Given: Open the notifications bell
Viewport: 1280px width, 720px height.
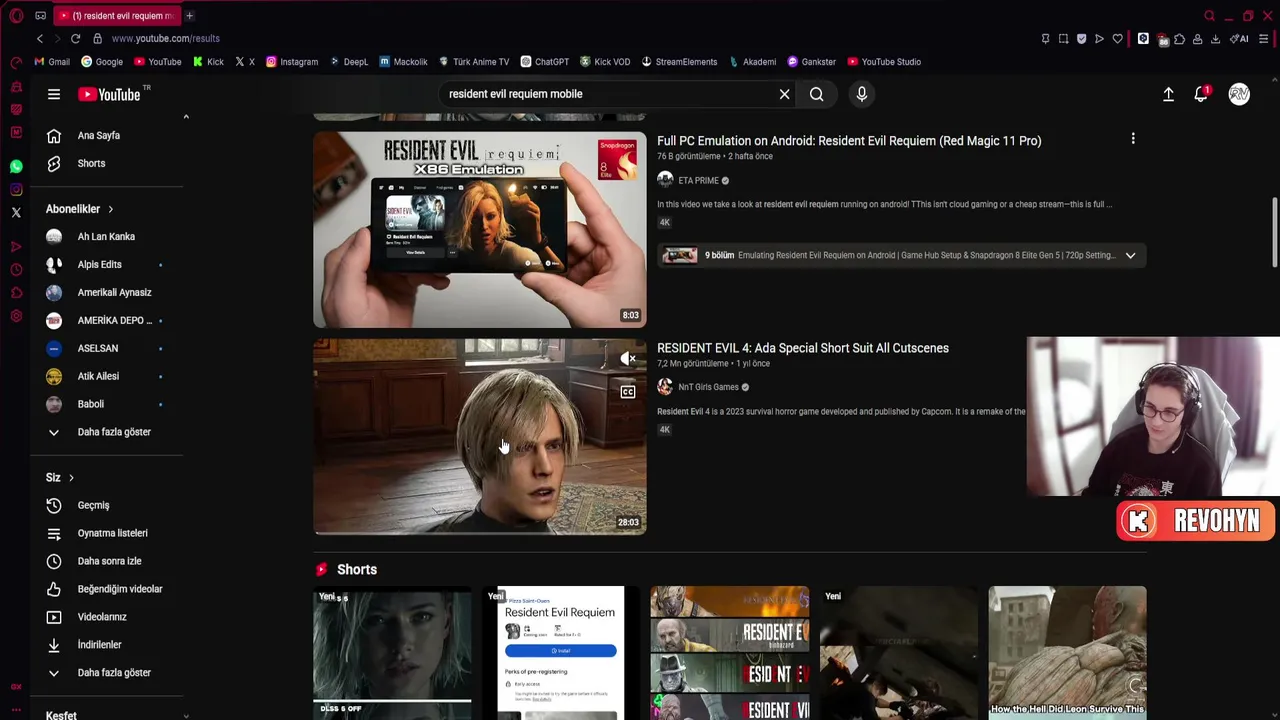Looking at the screenshot, I should pos(1201,94).
